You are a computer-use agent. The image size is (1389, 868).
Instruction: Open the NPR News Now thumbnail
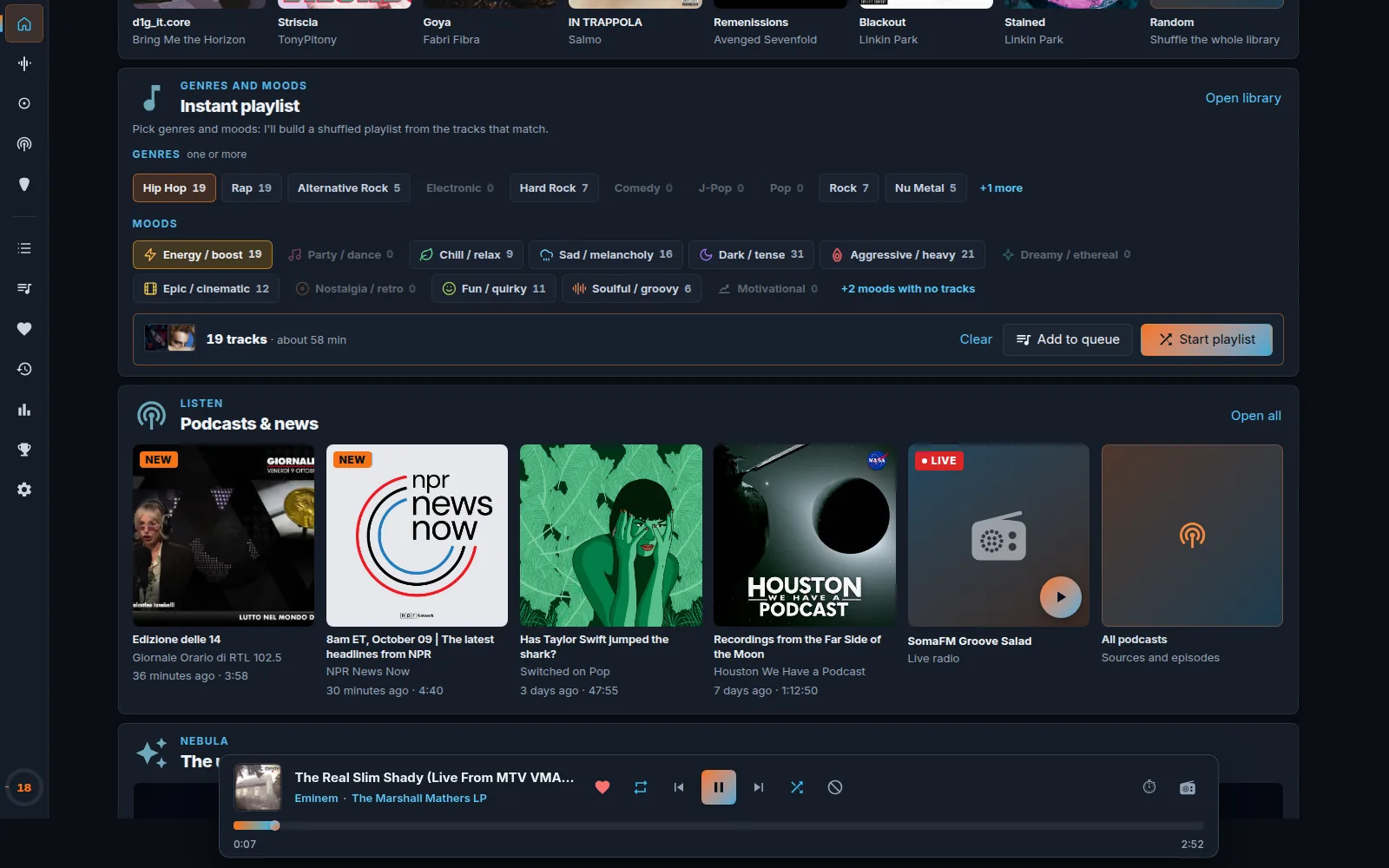(417, 536)
